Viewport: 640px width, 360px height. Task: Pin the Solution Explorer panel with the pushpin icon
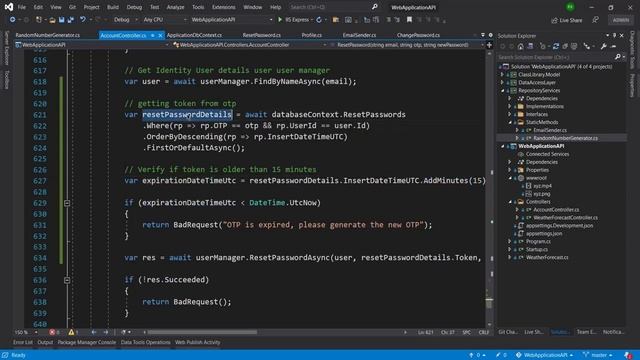(614, 36)
